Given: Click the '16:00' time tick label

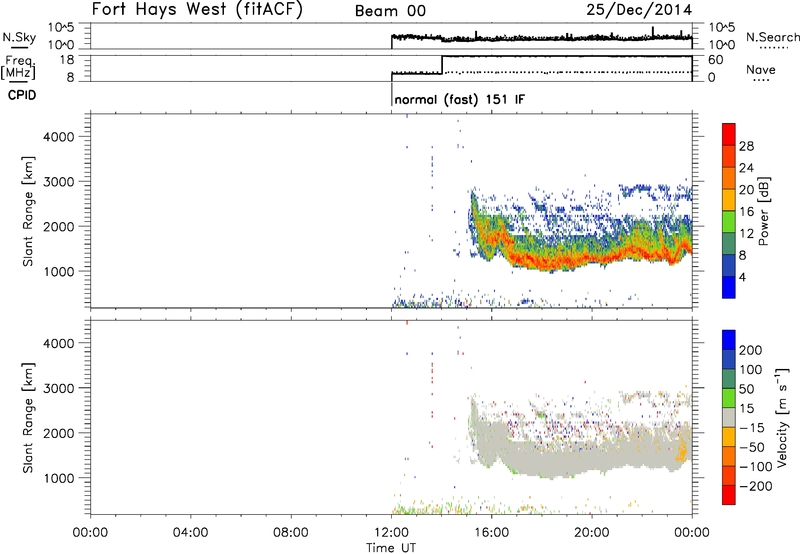Looking at the screenshot, I should tap(491, 533).
